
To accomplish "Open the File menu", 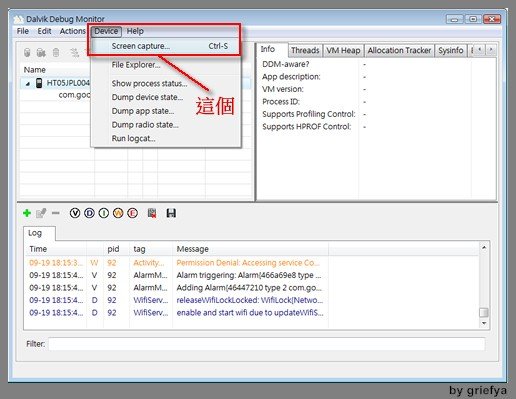I will click(x=23, y=31).
